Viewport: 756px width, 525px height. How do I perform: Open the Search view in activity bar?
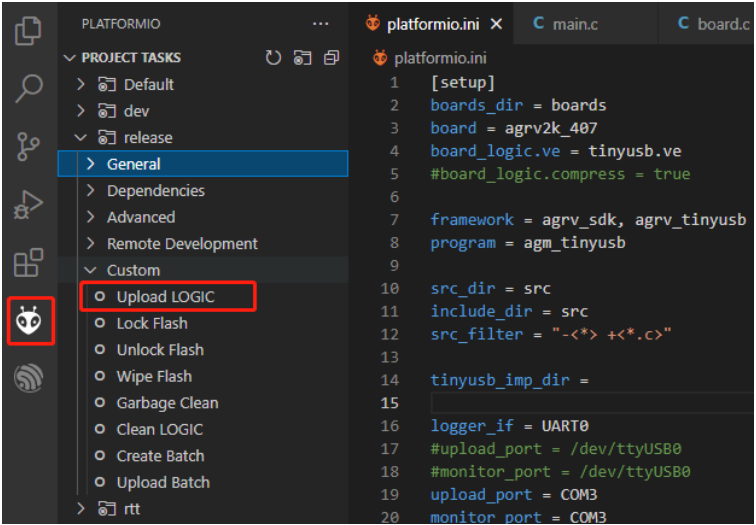(x=28, y=88)
